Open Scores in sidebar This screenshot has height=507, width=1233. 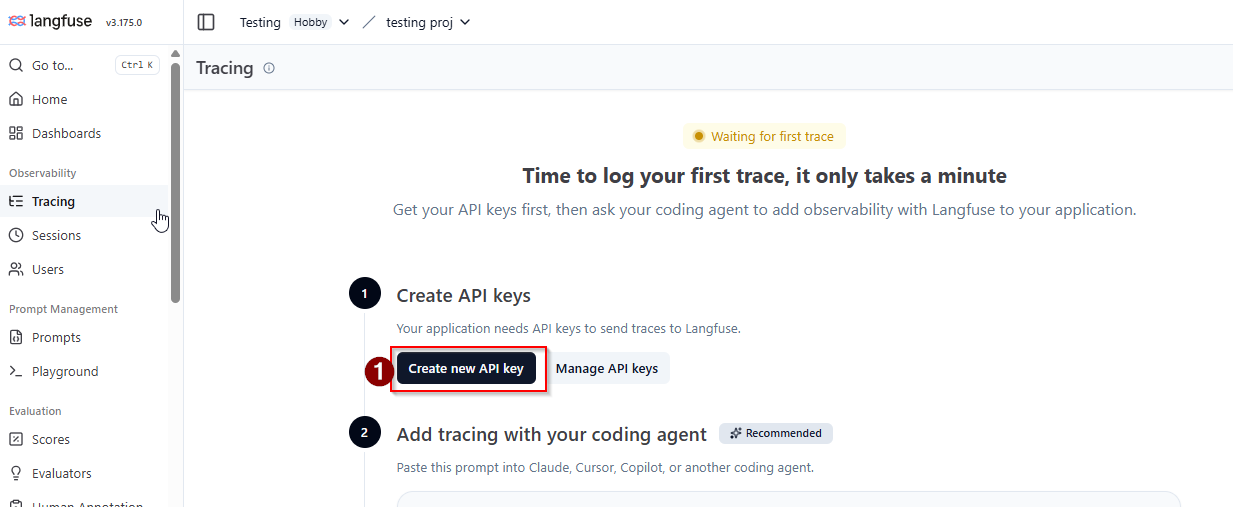tap(84, 439)
